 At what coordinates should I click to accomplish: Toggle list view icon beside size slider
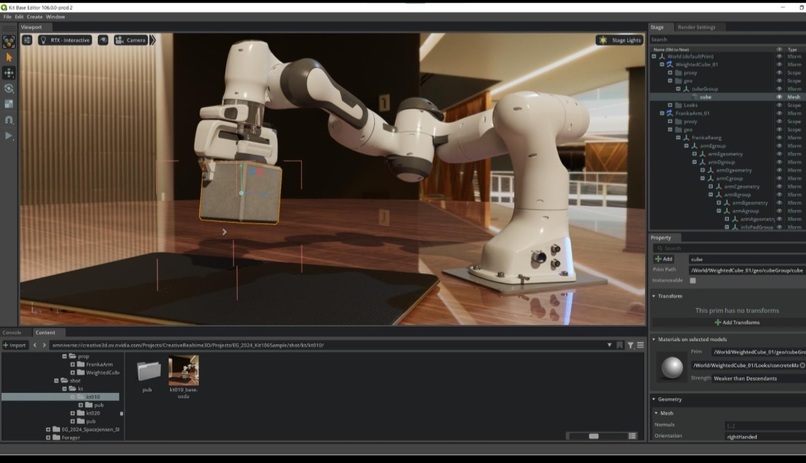(632, 436)
